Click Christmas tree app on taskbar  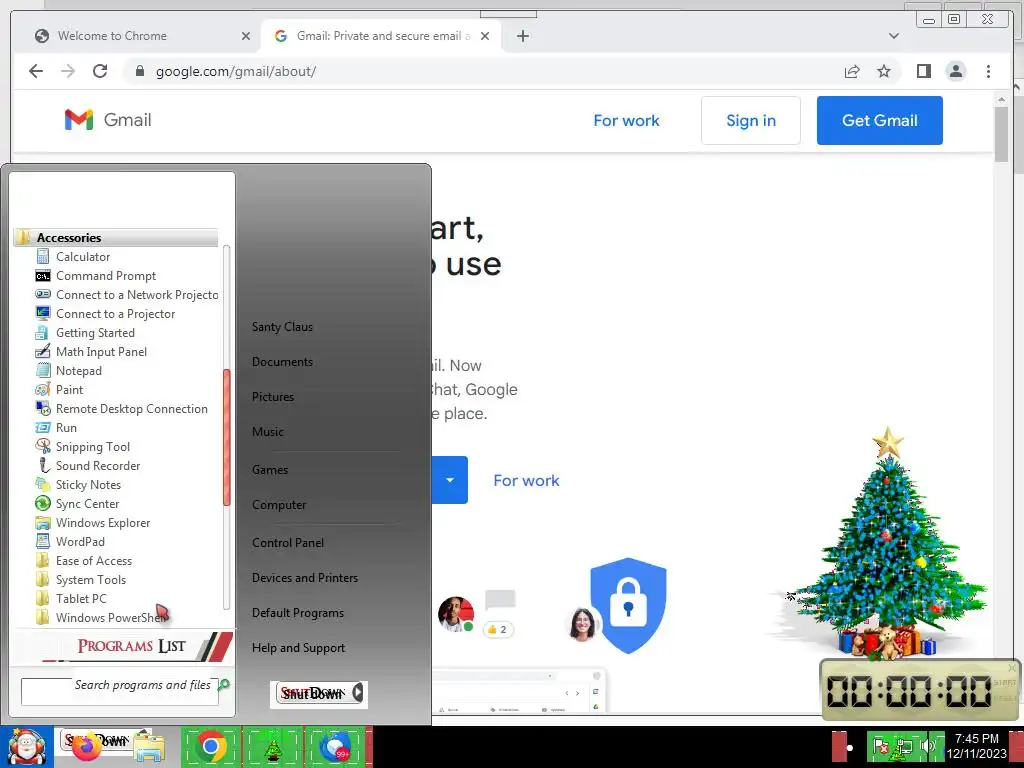272,747
